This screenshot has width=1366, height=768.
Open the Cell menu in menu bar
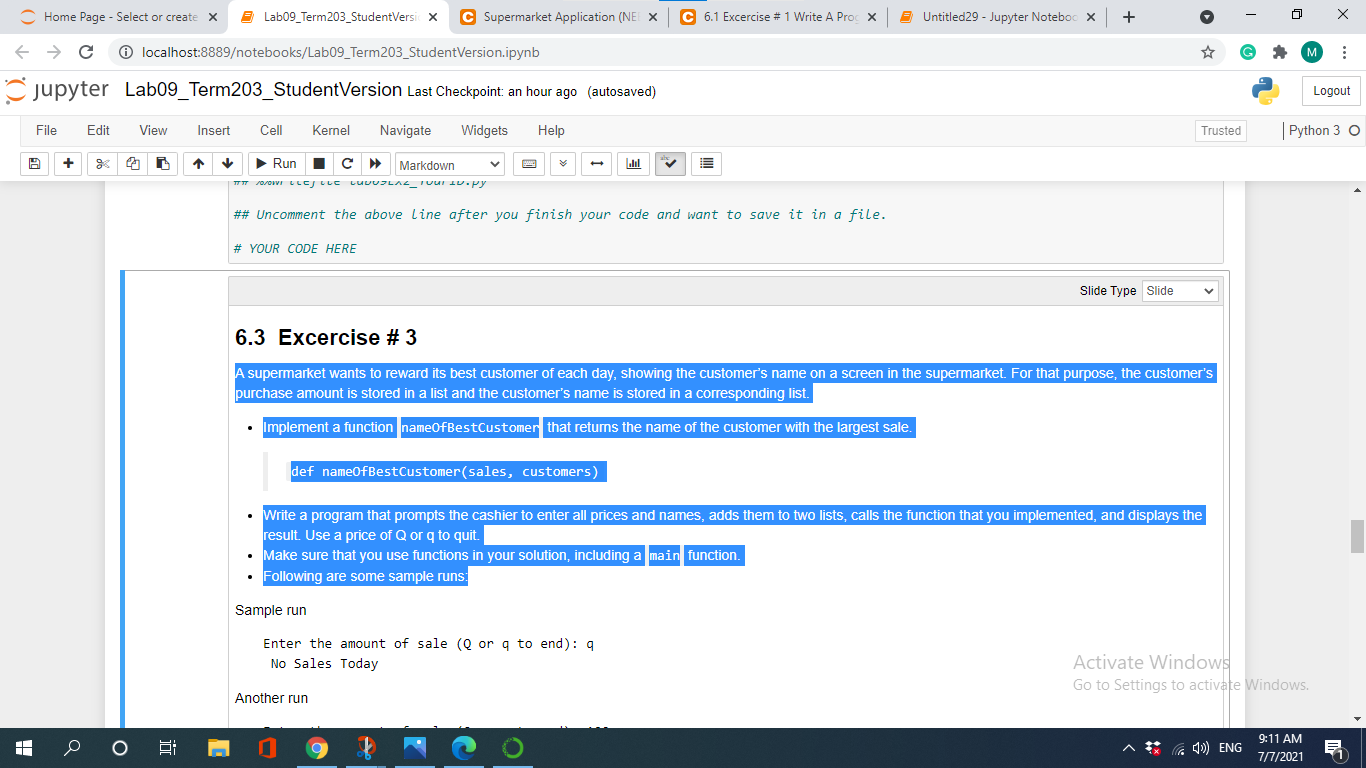[x=271, y=130]
